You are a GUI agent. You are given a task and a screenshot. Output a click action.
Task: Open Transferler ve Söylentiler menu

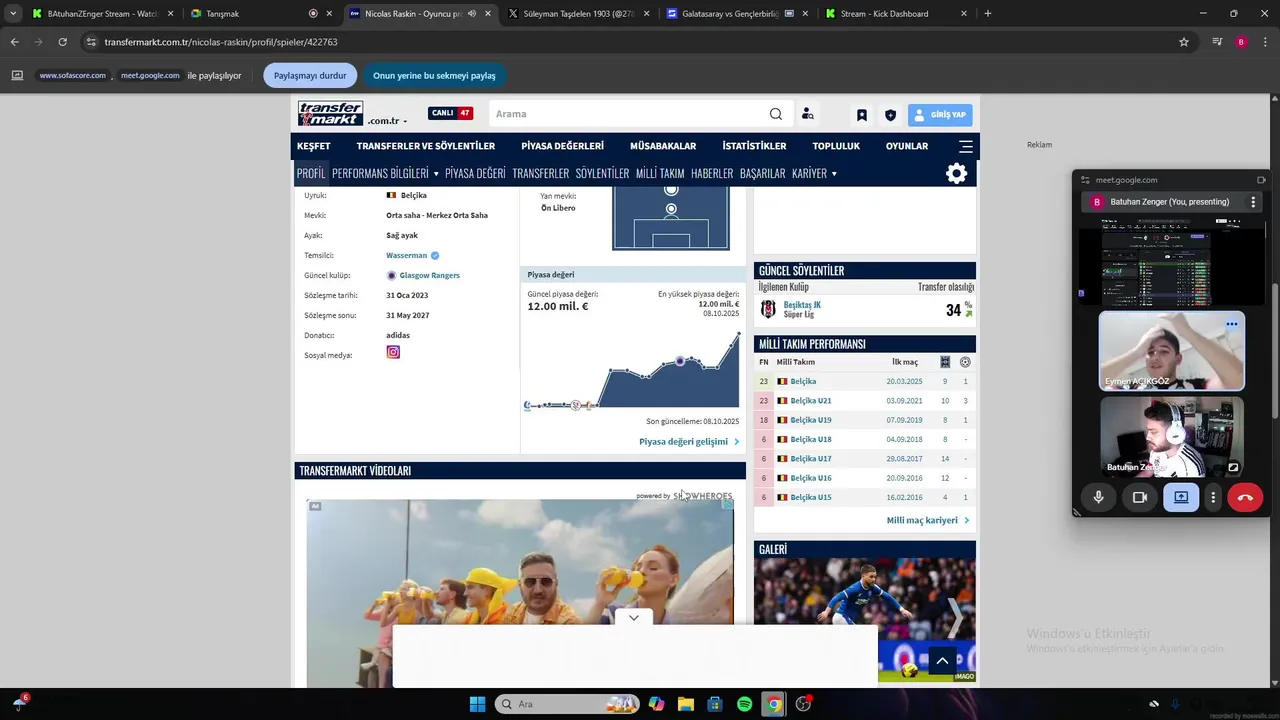[426, 146]
